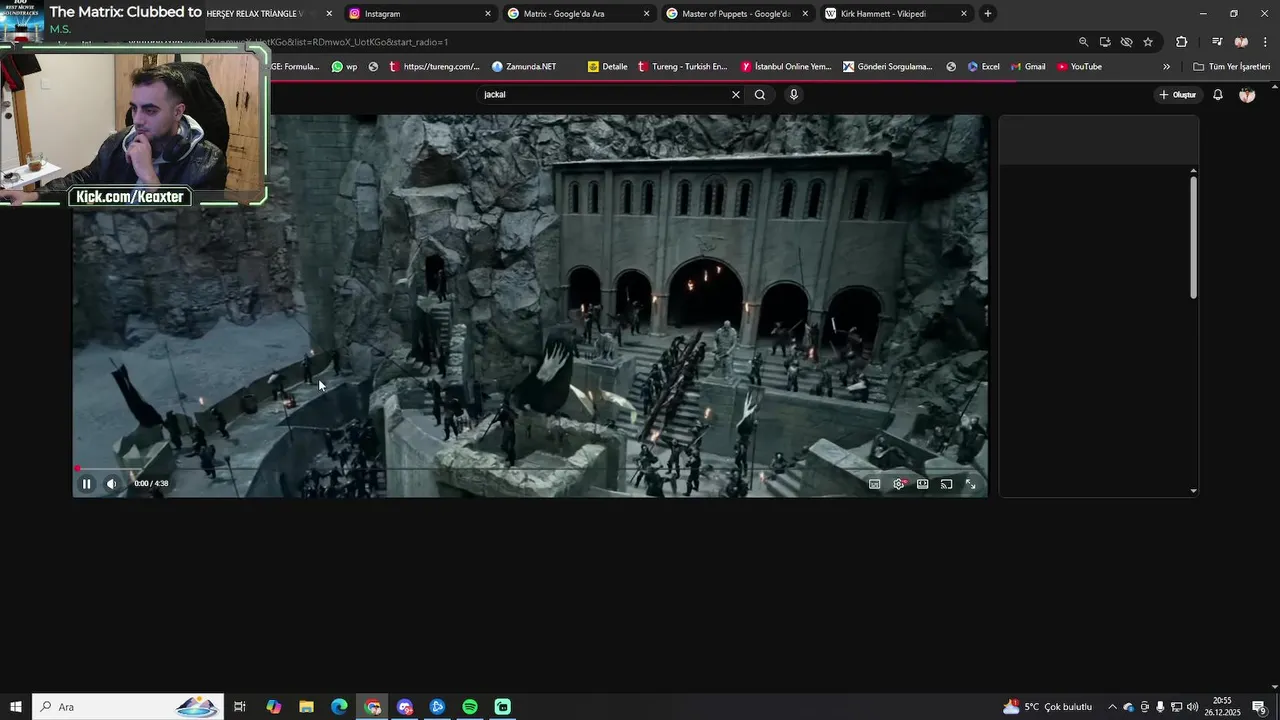The height and width of the screenshot is (720, 1280).
Task: Open File Explorer from the taskbar
Action: [306, 707]
